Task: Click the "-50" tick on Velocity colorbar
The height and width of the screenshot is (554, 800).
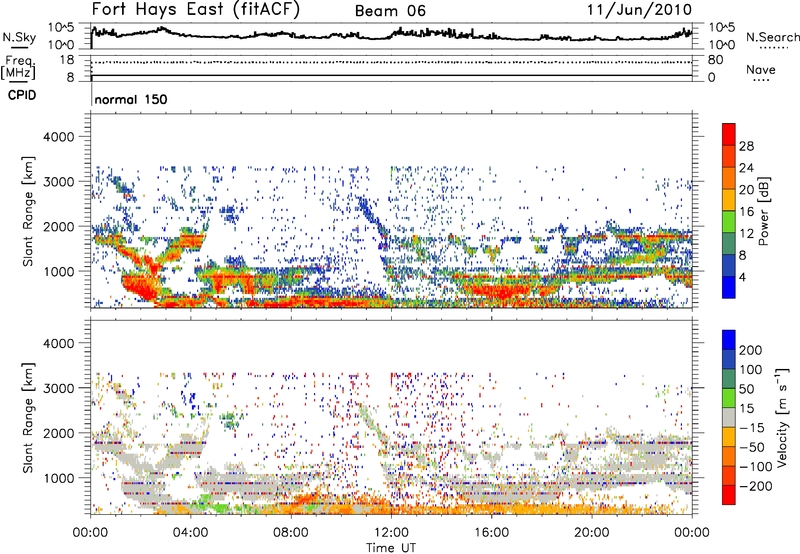Action: (x=752, y=447)
